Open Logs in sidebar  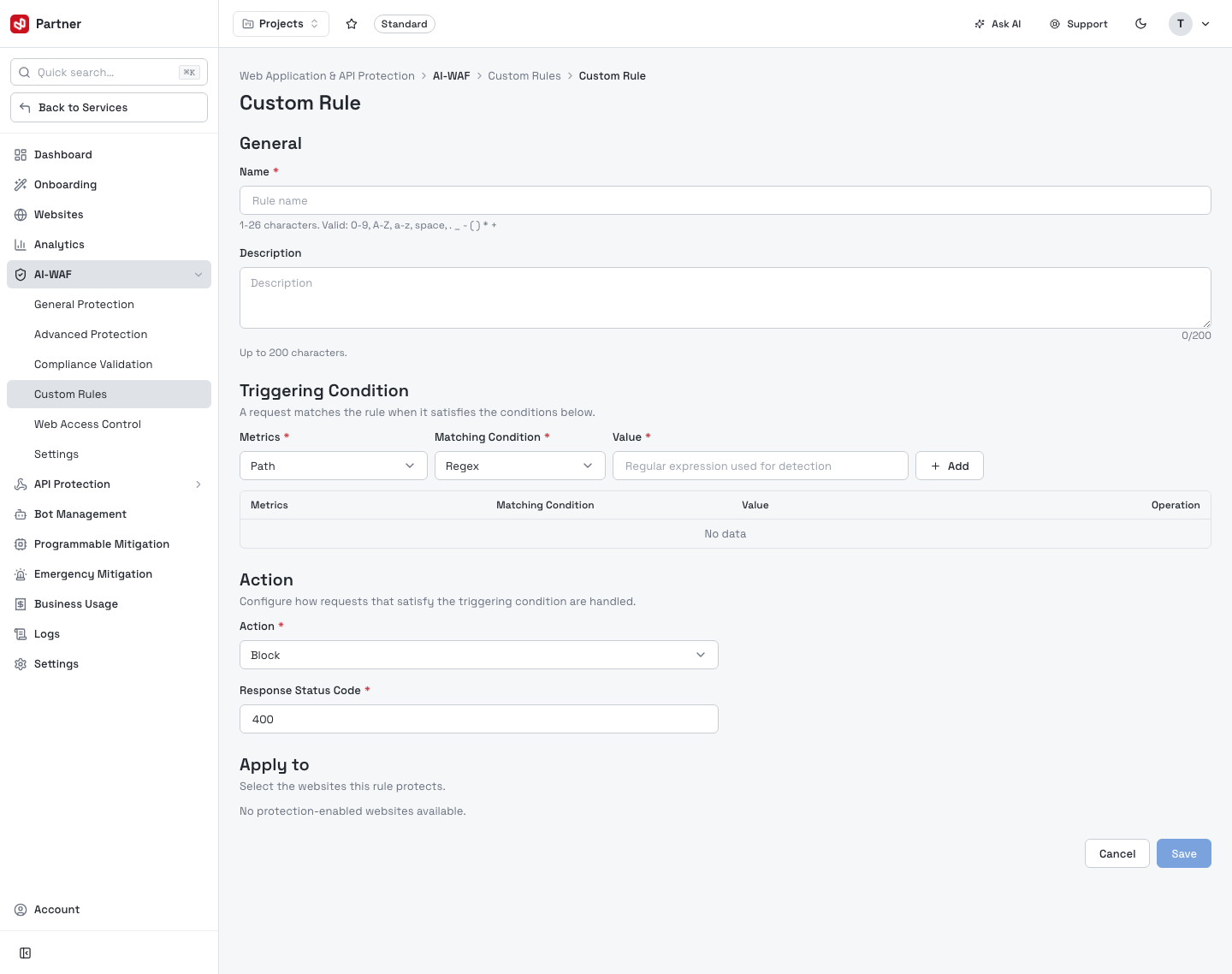(109, 634)
